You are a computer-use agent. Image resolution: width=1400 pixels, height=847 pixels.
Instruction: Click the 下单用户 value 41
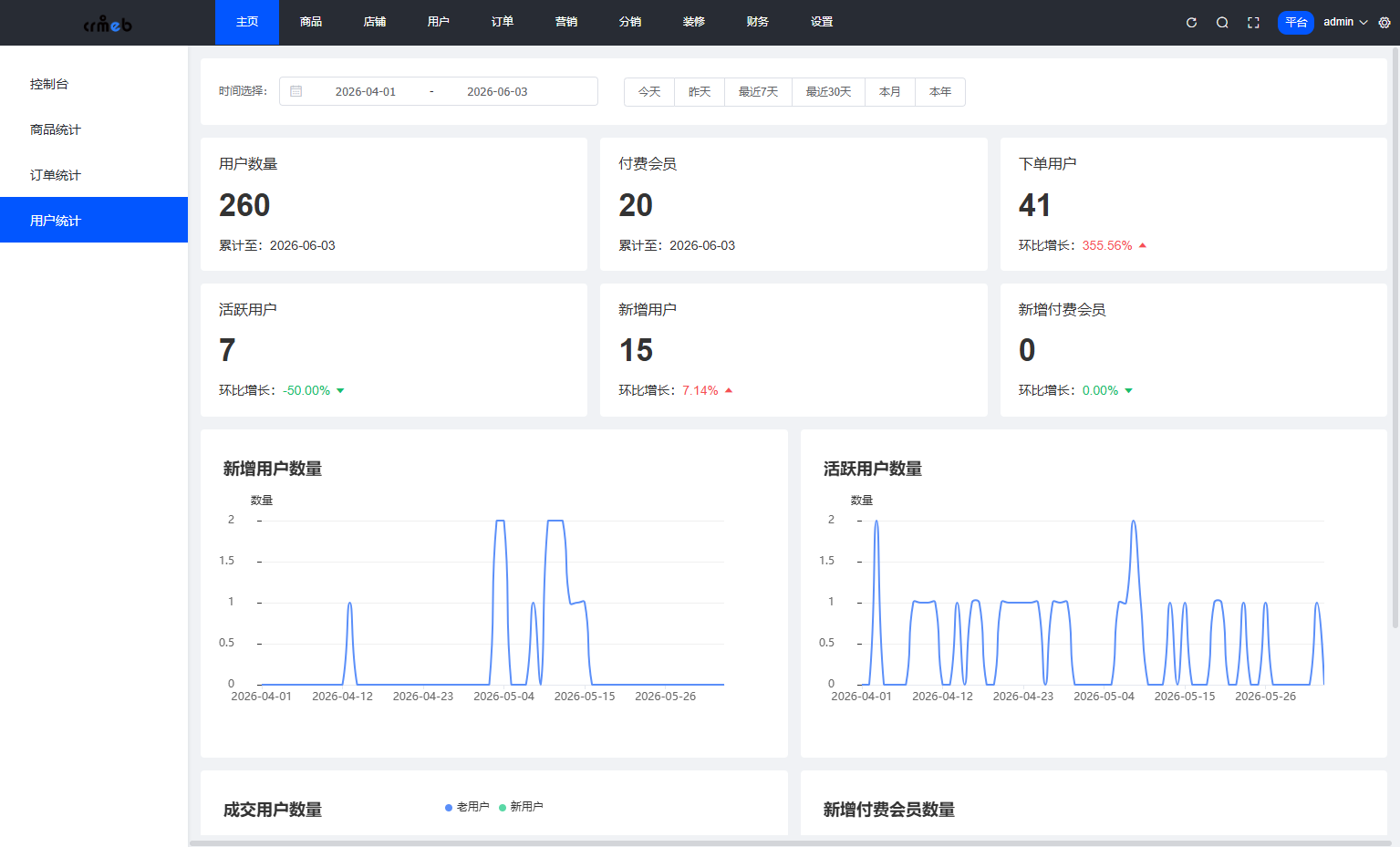click(1035, 205)
